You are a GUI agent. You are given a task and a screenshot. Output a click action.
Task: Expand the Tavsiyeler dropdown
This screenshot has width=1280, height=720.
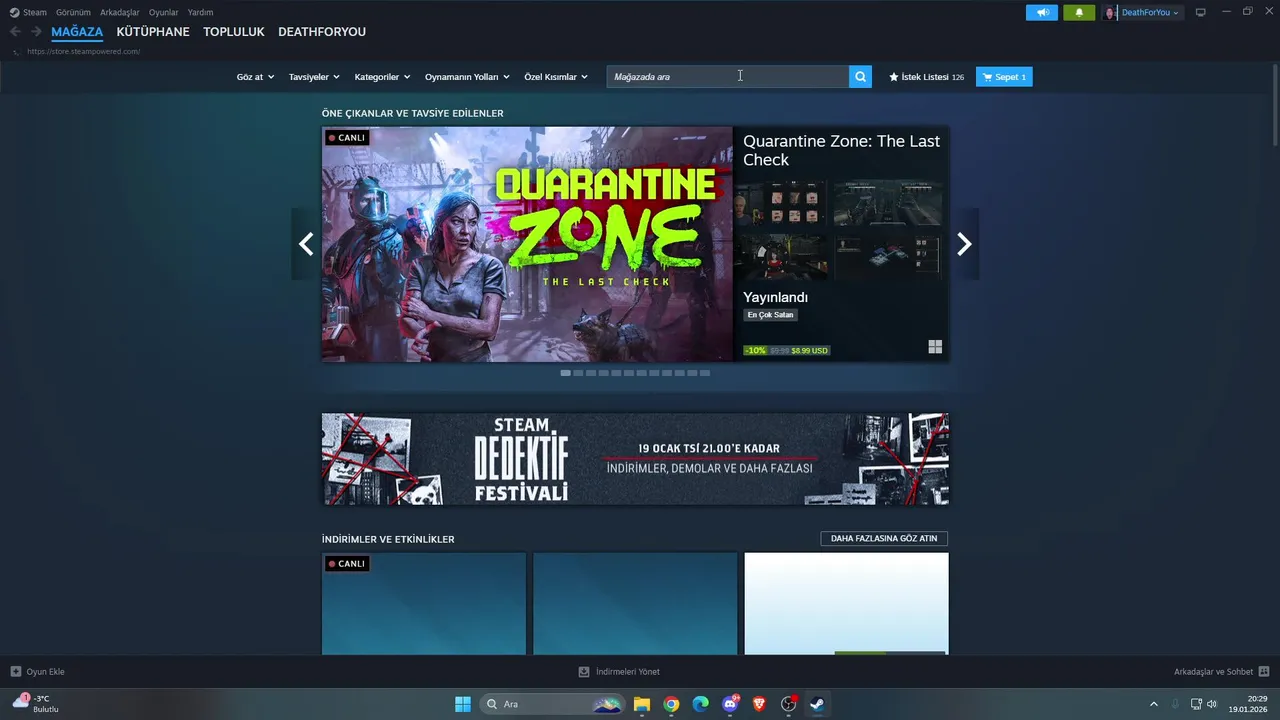(x=314, y=77)
